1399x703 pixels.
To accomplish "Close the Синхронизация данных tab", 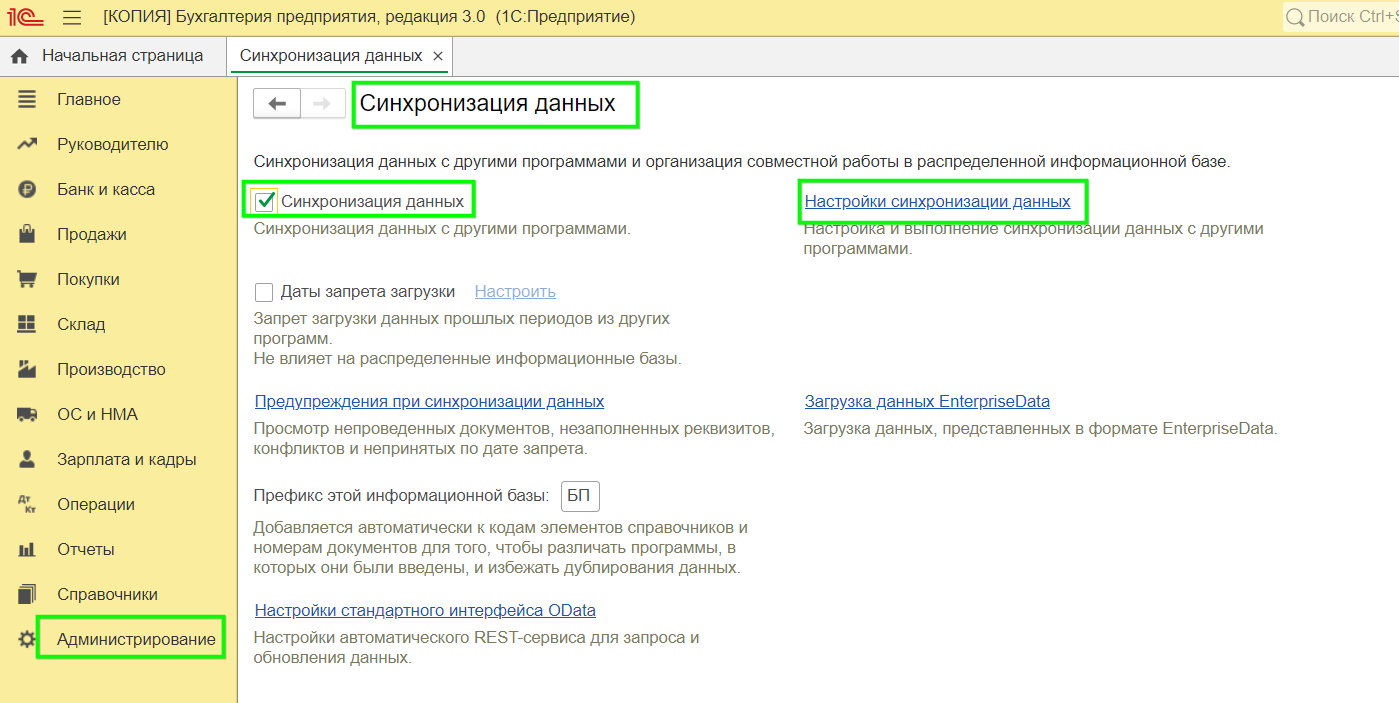I will tap(438, 56).
